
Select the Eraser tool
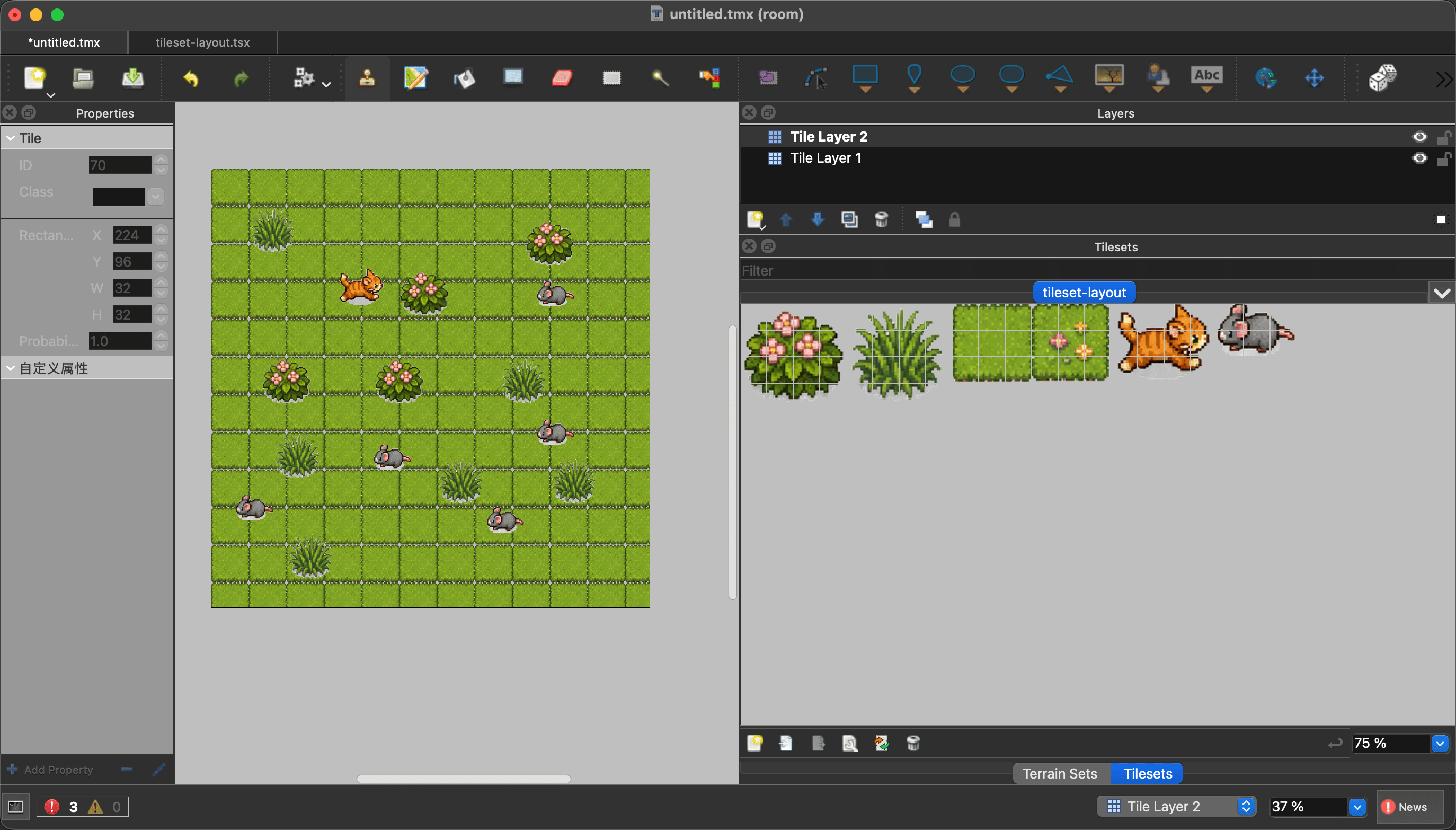563,77
